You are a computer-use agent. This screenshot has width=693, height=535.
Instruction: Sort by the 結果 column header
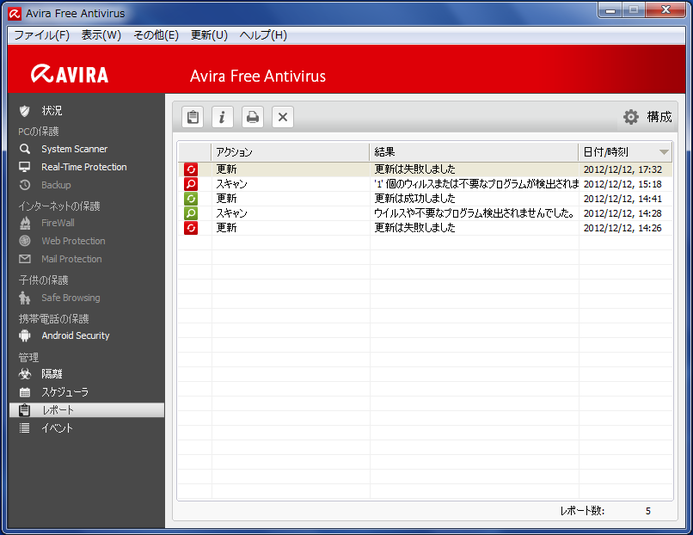click(474, 152)
